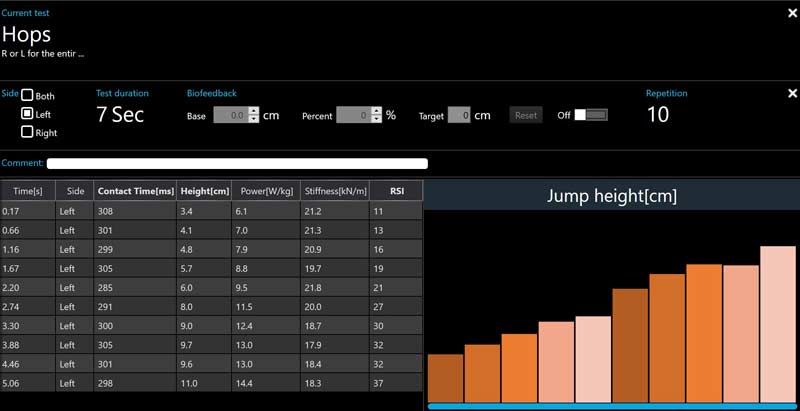Screen dimensions: 800x411
Task: Select the height cell 11.0
Action: [x=204, y=383]
